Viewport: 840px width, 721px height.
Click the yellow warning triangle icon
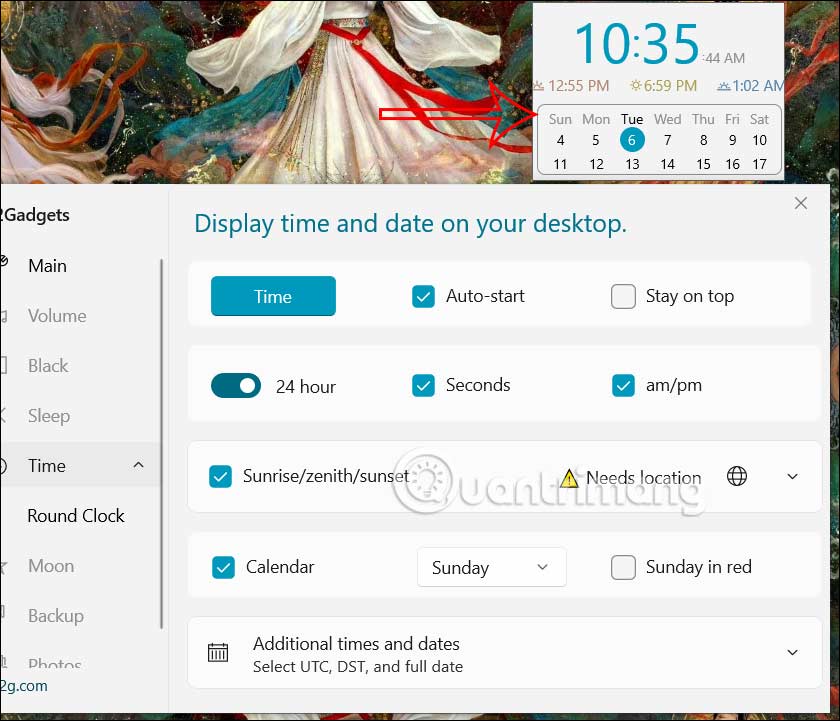pyautogui.click(x=569, y=478)
